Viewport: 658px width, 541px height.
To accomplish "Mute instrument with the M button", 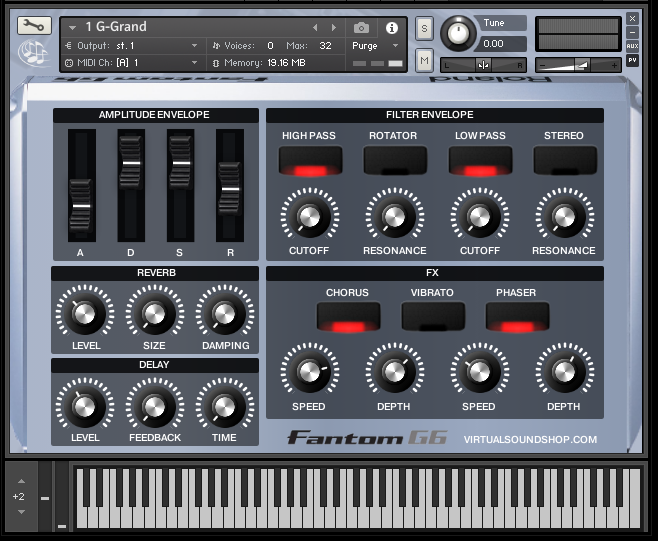I will 424,61.
